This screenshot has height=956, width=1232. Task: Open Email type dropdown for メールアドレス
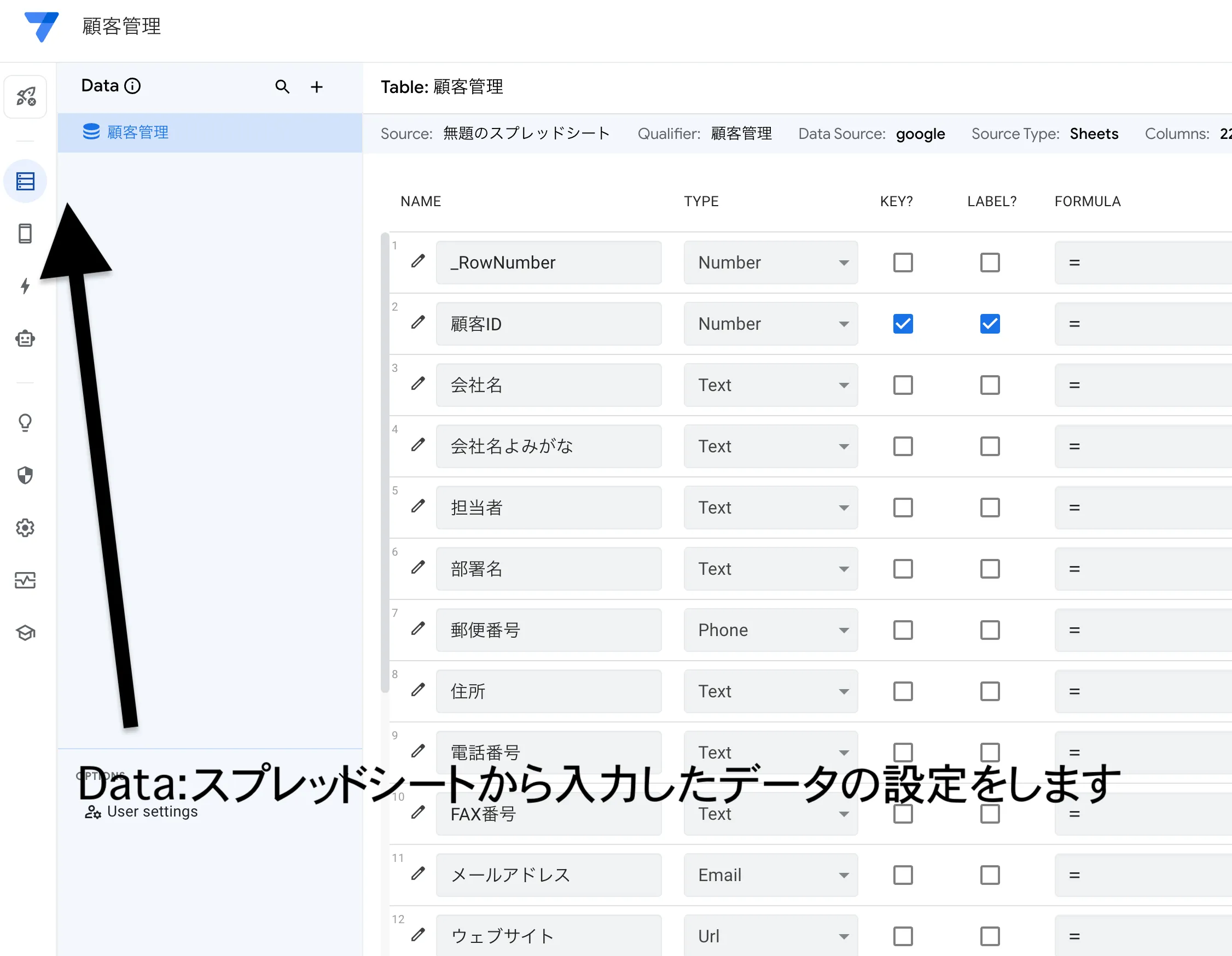coord(771,876)
